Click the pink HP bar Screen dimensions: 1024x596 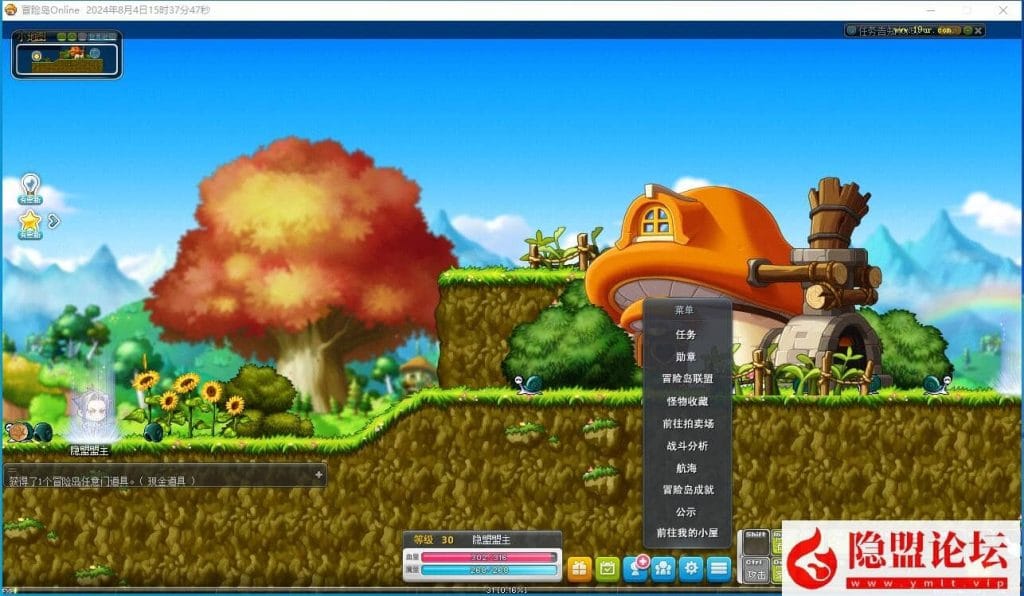(x=489, y=557)
